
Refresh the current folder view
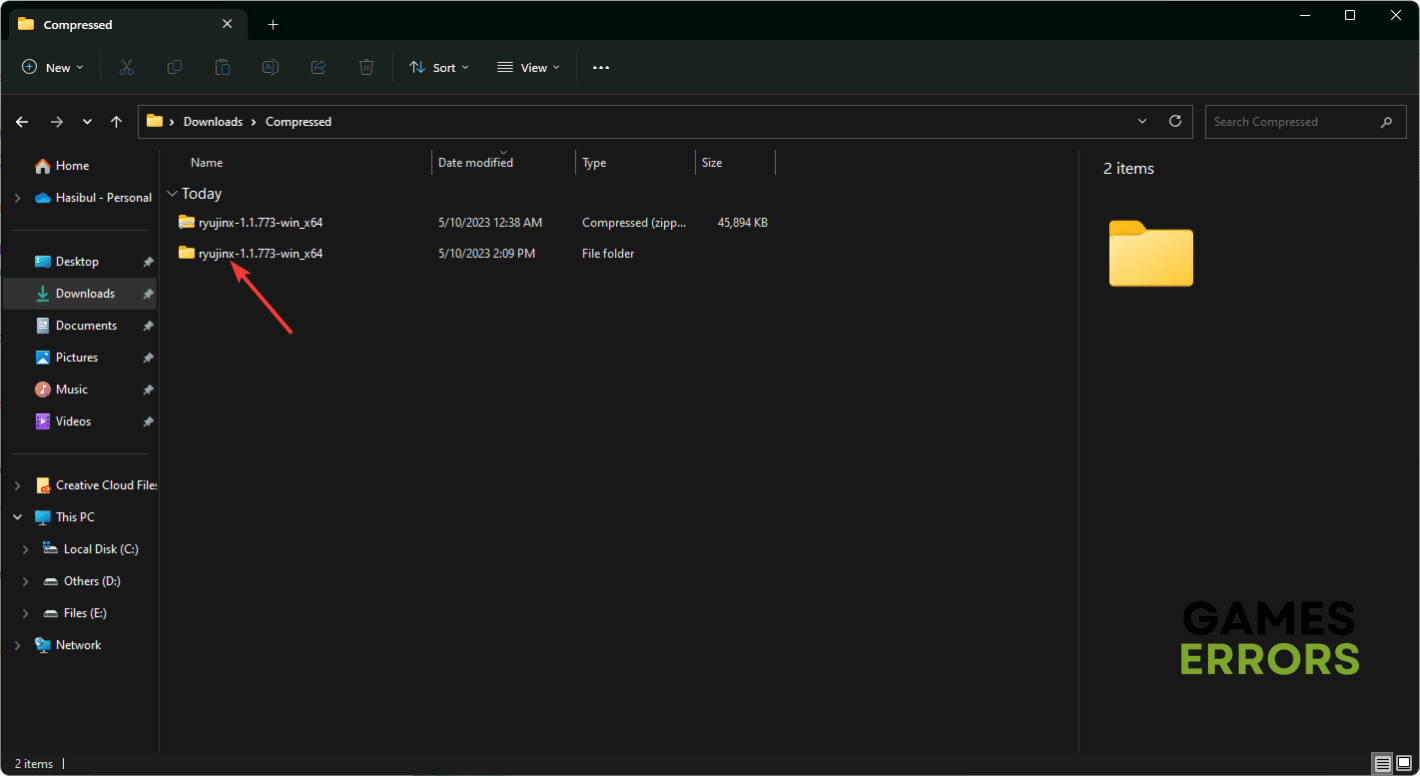pos(1175,121)
